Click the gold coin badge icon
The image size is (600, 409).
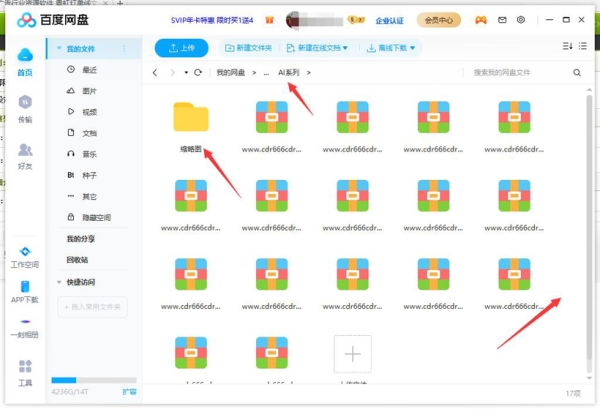[x=356, y=20]
